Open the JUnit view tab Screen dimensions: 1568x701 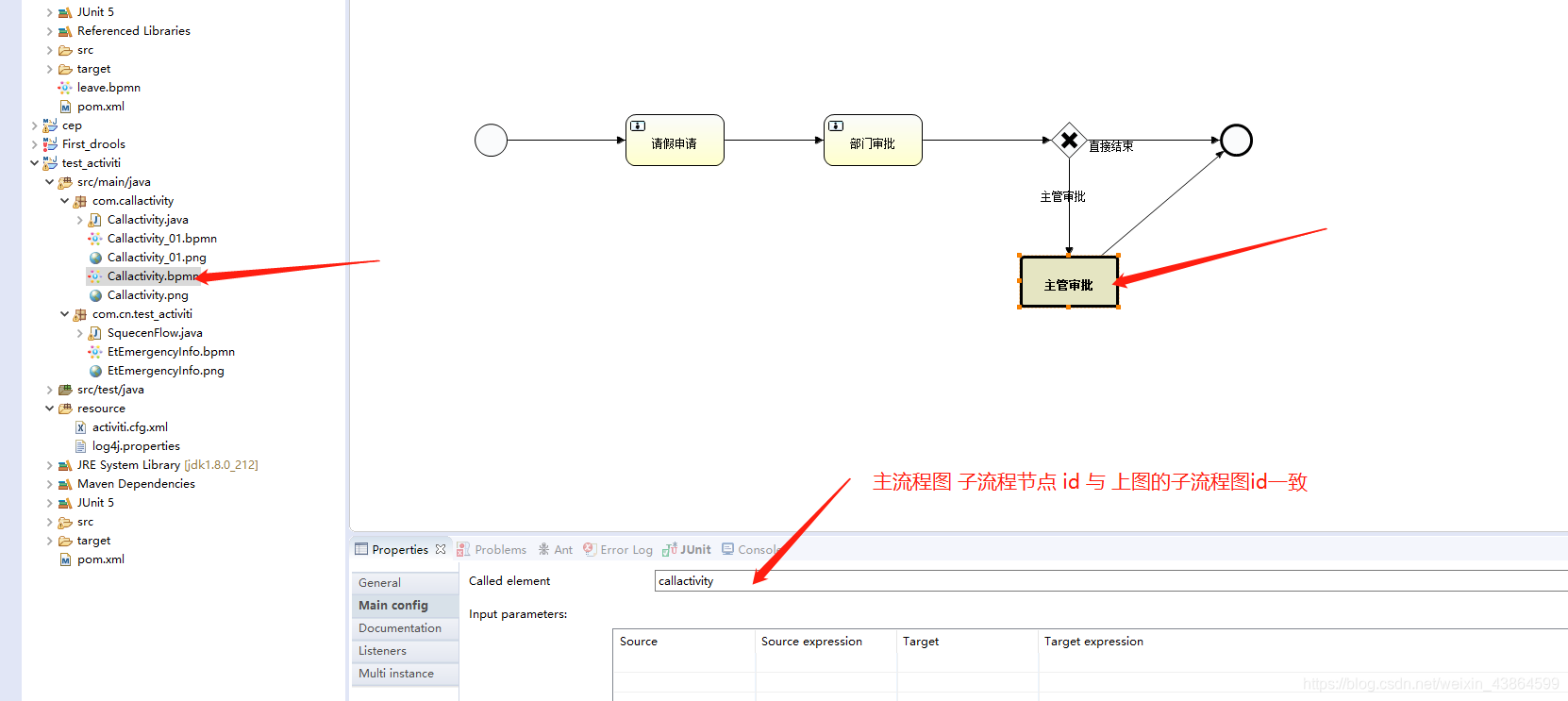(x=687, y=549)
